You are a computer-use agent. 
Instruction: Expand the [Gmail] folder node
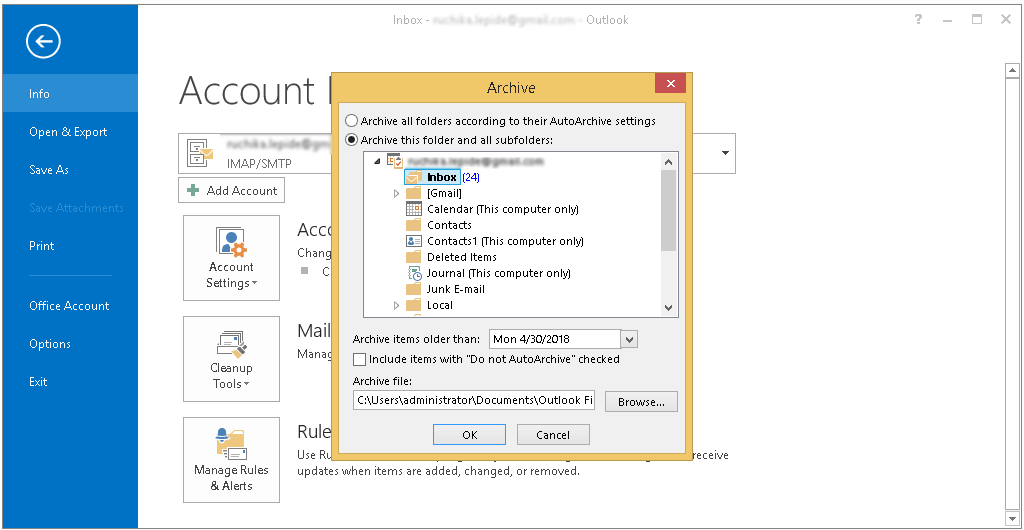[396, 193]
